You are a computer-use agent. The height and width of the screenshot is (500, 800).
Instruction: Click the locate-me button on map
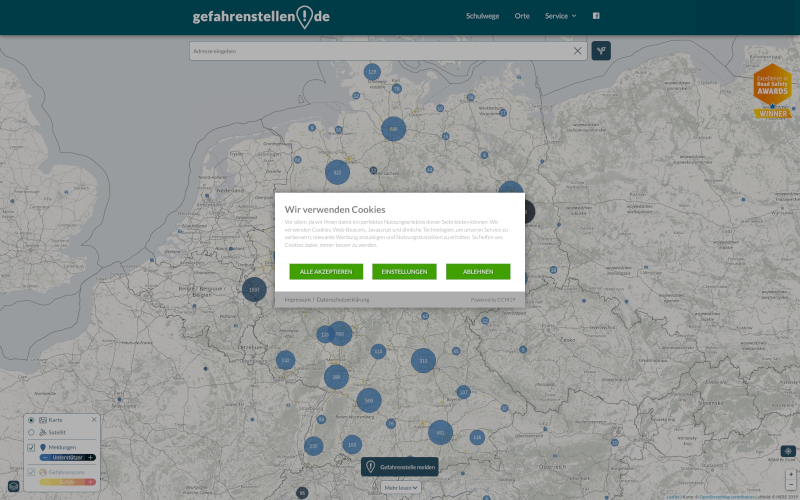point(789,452)
